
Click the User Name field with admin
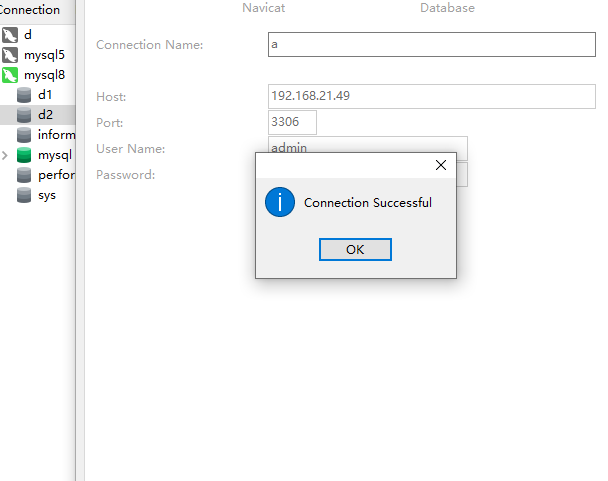368,144
